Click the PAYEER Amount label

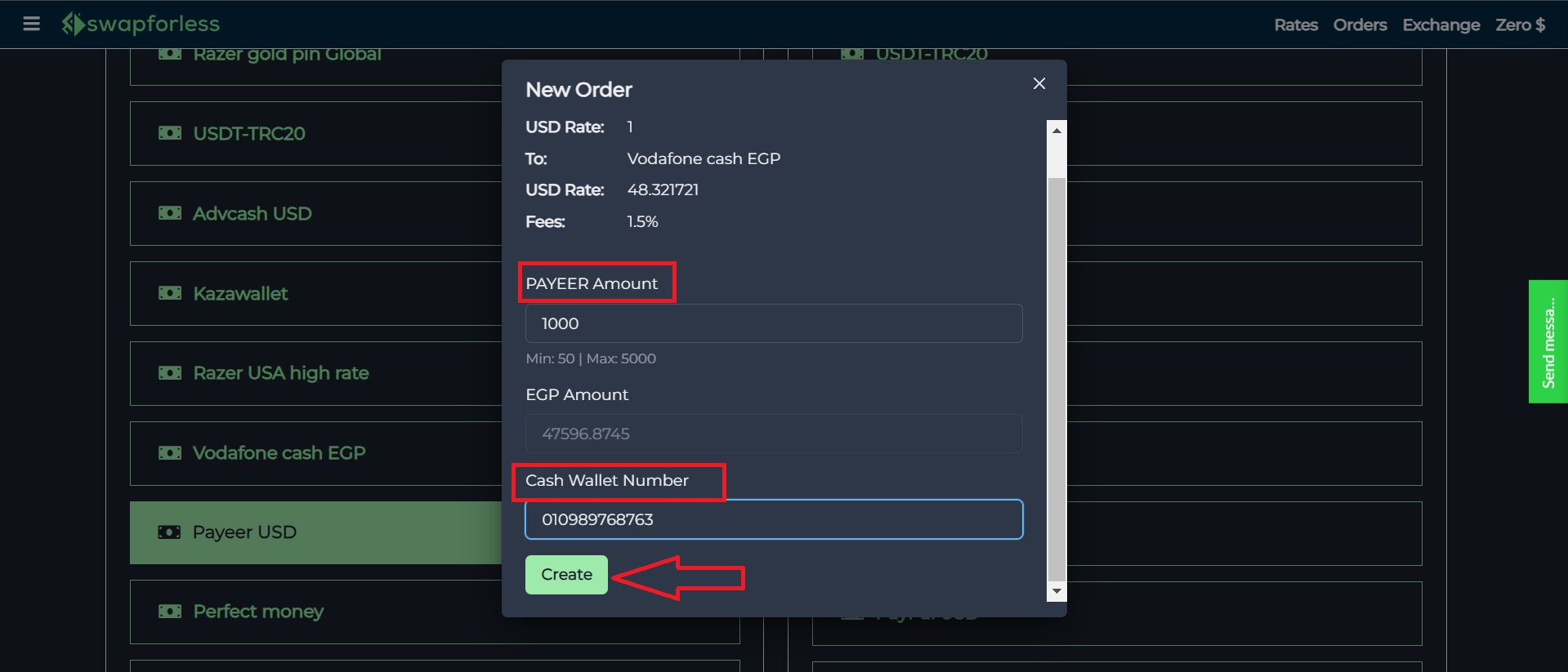click(x=592, y=283)
